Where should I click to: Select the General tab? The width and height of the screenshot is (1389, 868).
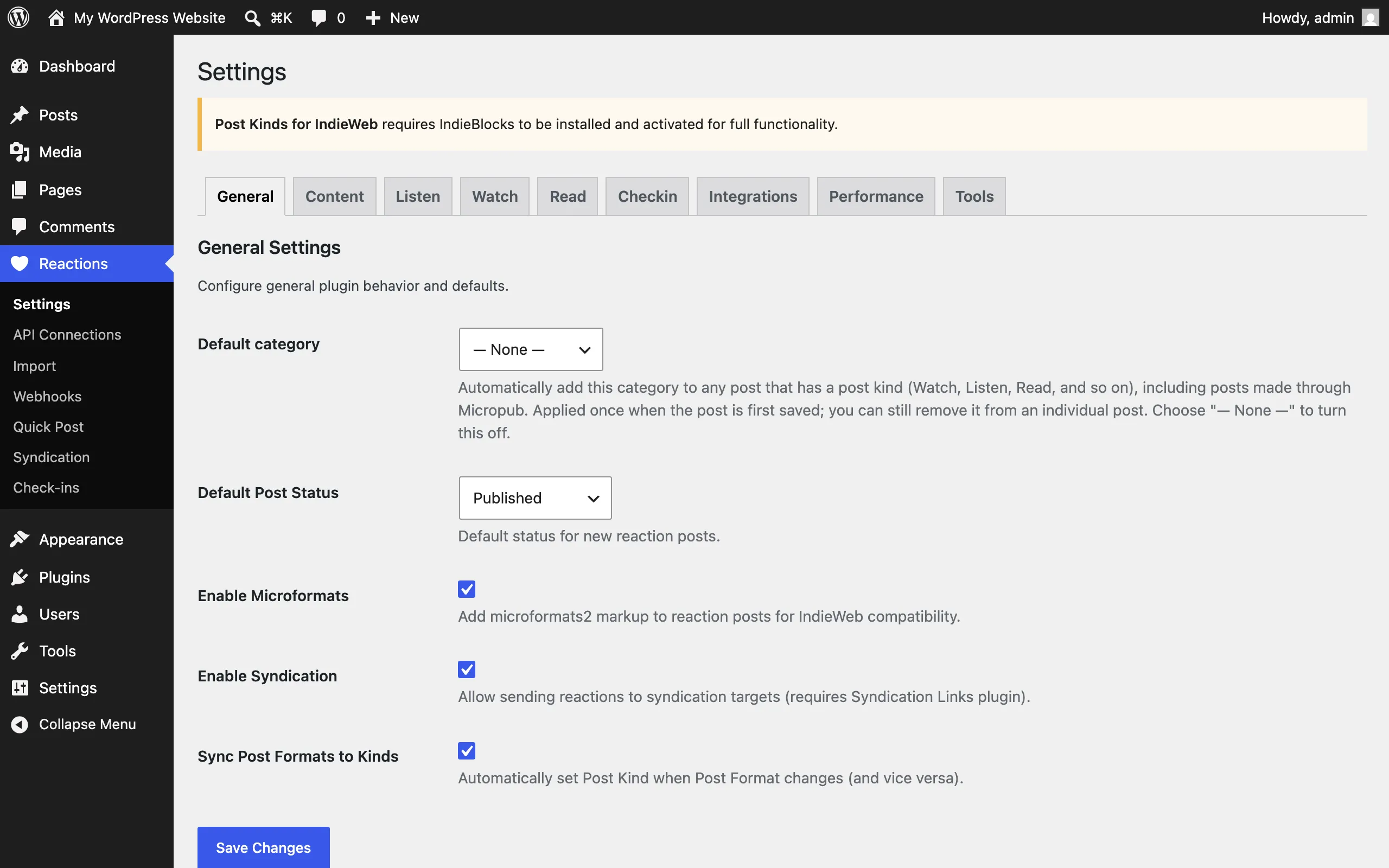(245, 196)
